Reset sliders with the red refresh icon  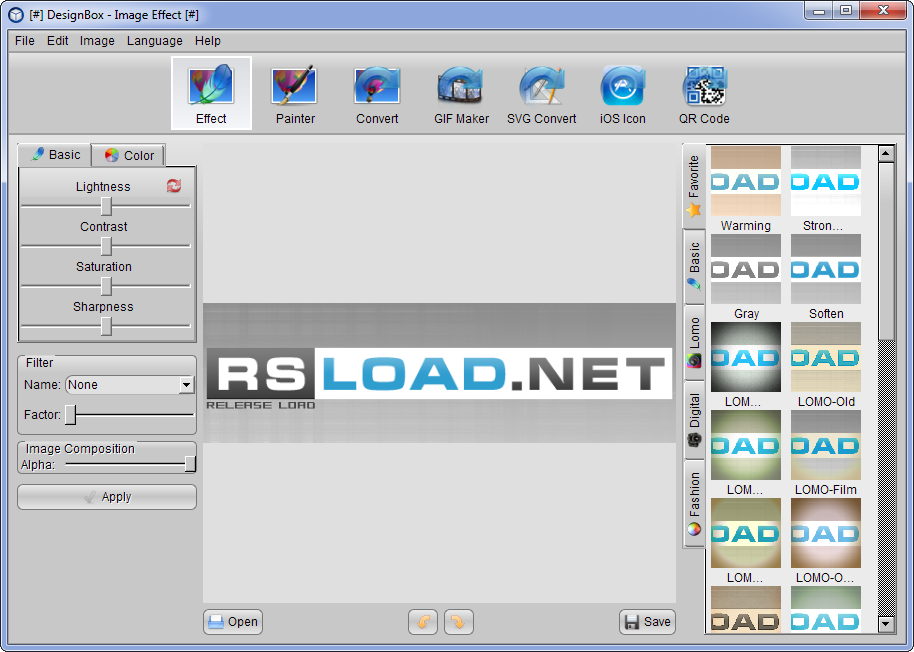174,186
